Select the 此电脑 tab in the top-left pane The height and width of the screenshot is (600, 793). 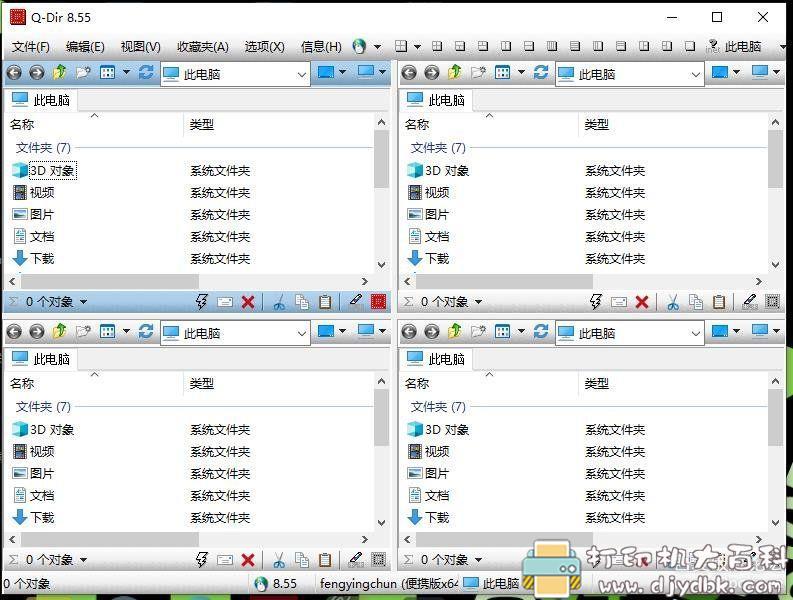coord(41,100)
